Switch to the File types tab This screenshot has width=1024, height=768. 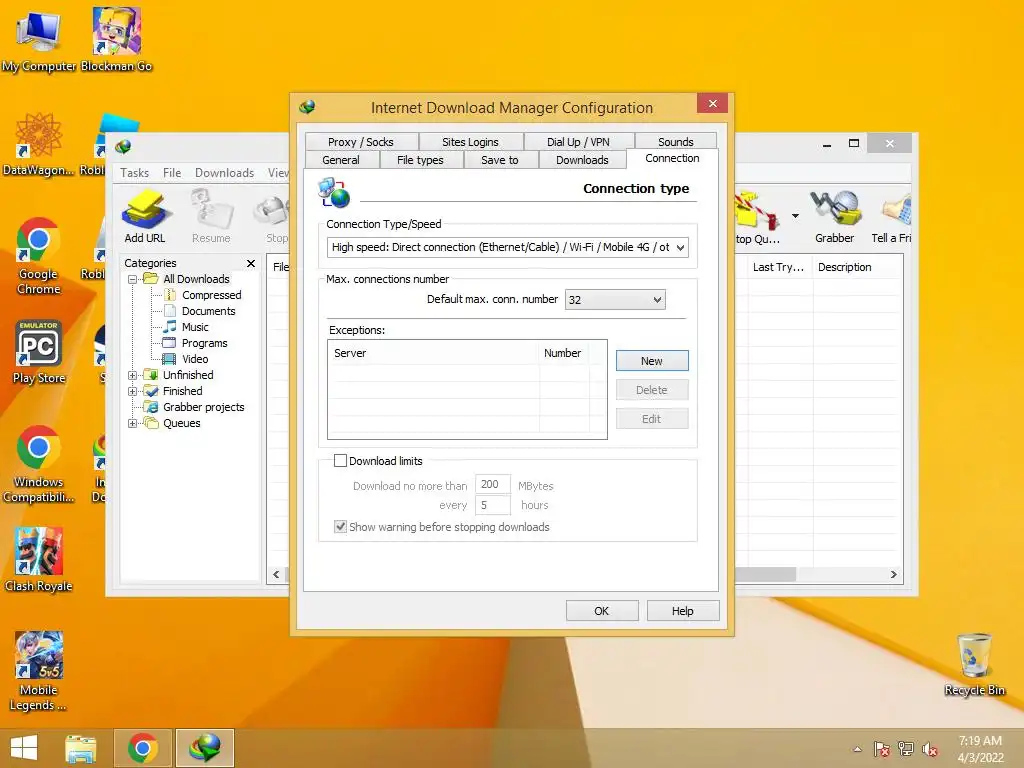(x=420, y=160)
